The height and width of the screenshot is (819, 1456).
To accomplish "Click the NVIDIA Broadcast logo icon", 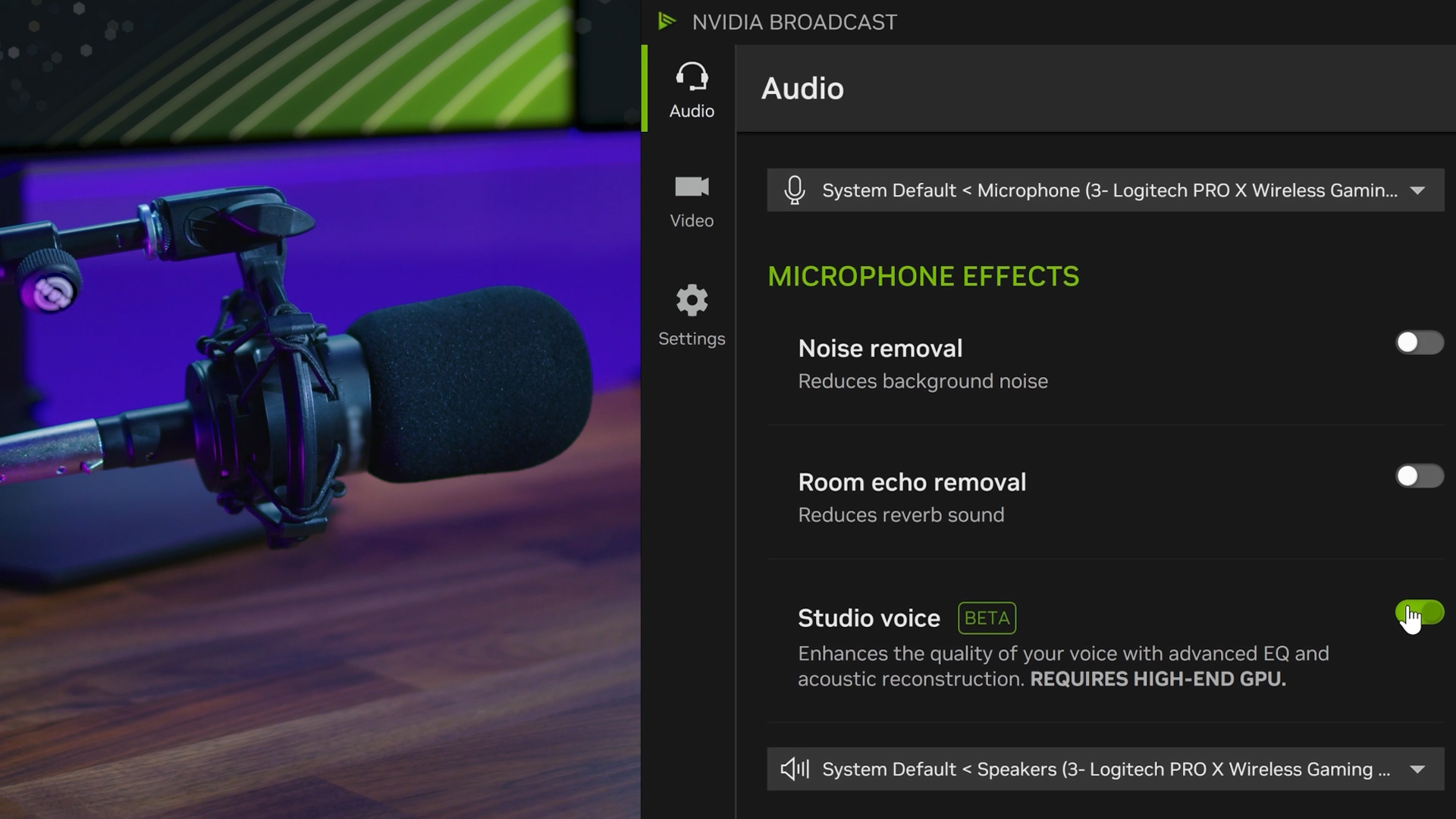I will (667, 21).
